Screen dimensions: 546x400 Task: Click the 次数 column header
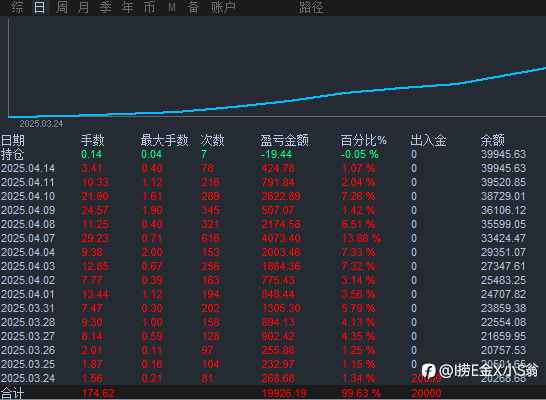212,140
